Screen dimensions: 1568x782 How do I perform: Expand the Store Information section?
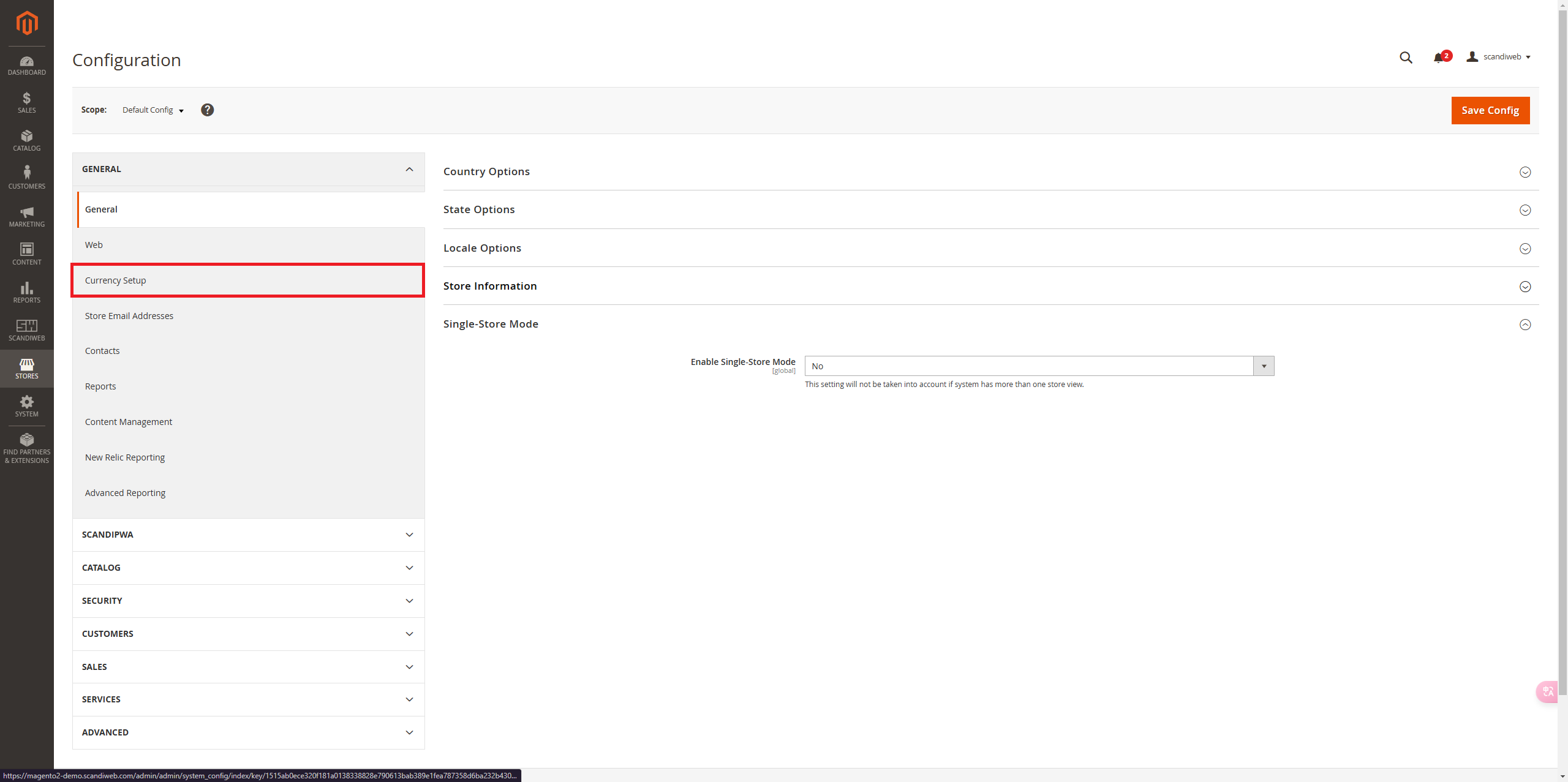tap(1525, 287)
